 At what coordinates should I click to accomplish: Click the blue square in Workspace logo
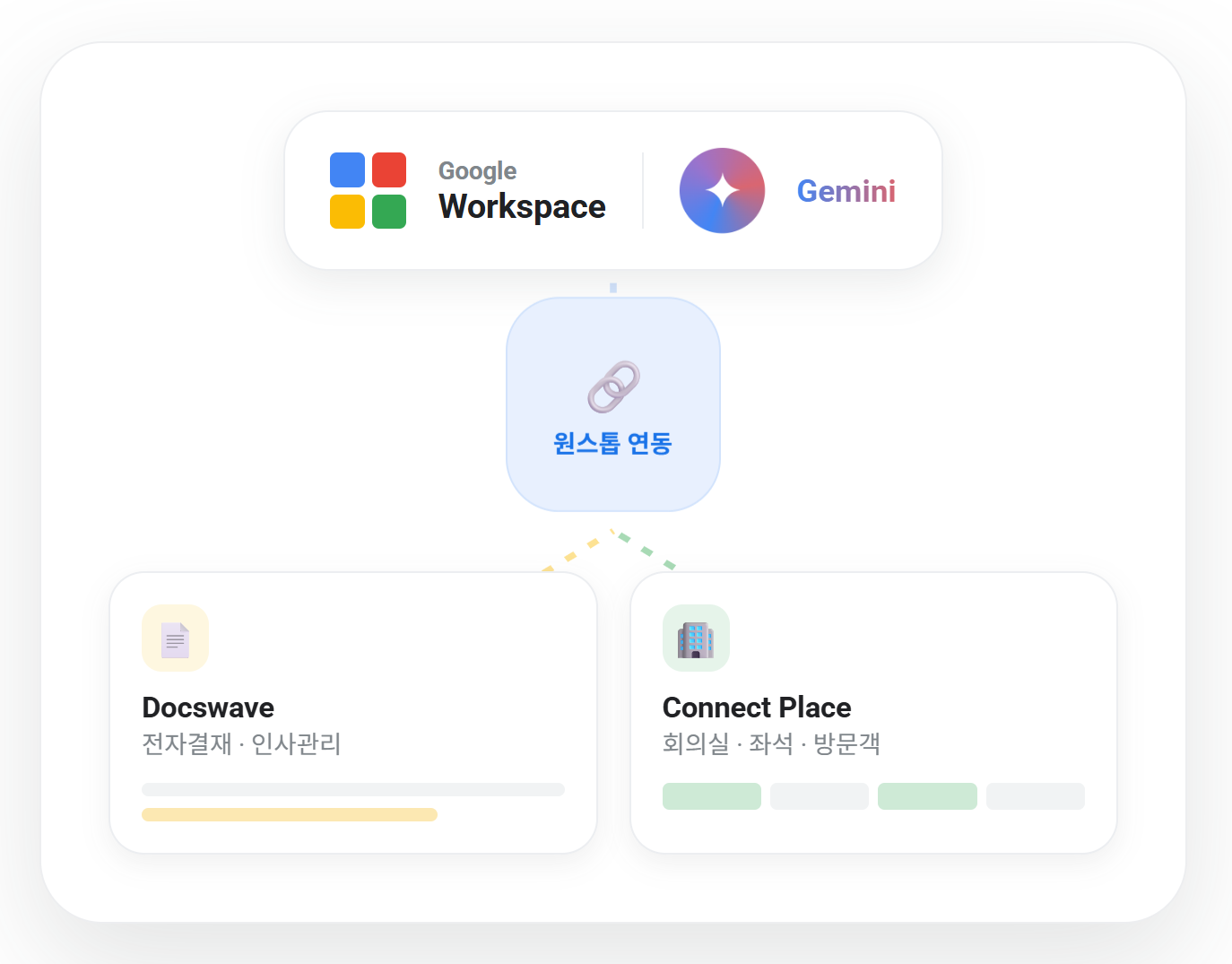(347, 169)
